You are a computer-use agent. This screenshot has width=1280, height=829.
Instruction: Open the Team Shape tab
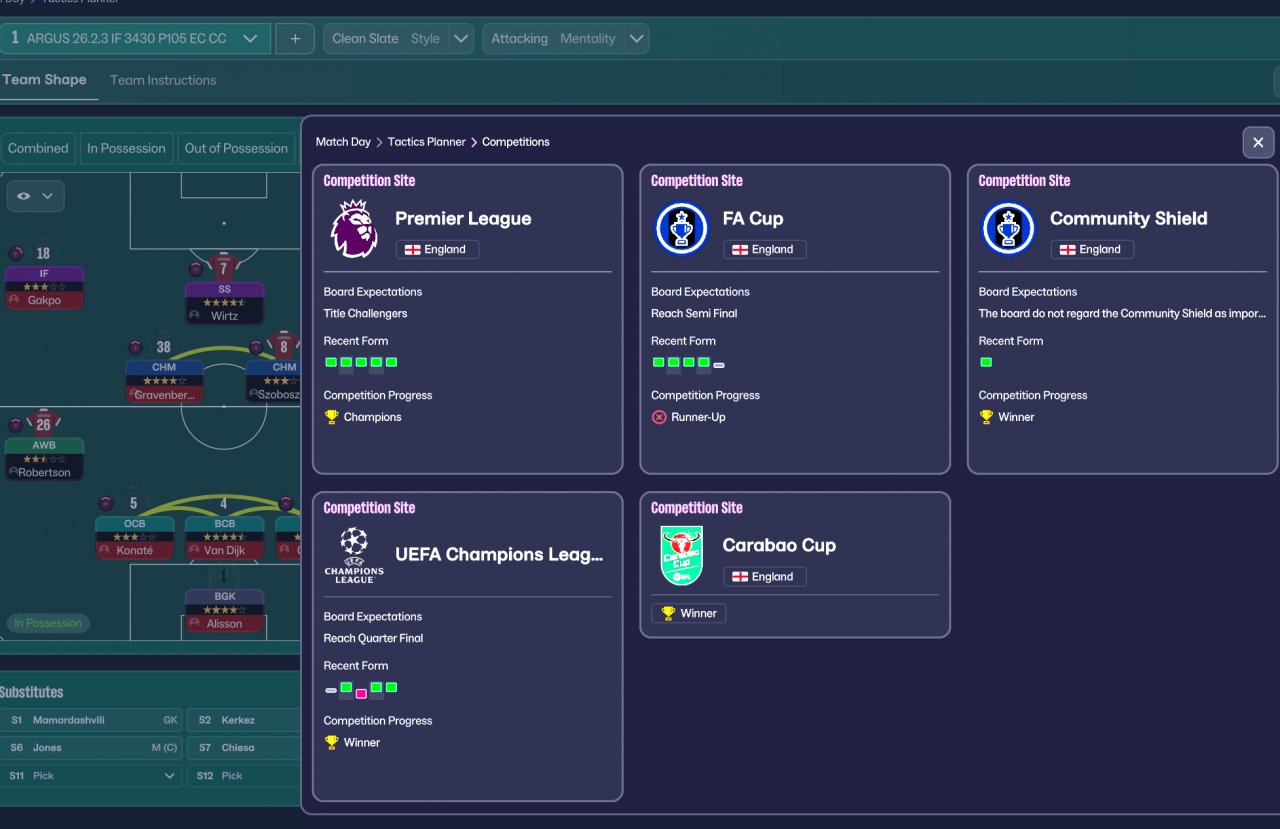coord(44,80)
